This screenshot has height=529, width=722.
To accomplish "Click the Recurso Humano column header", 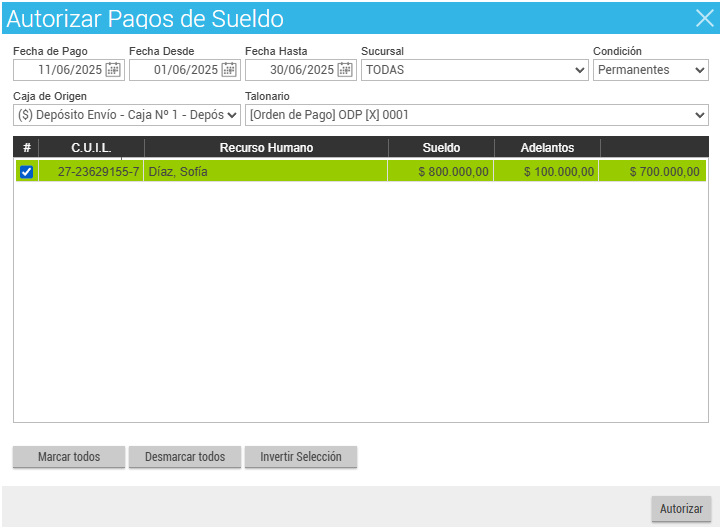I will [x=266, y=148].
